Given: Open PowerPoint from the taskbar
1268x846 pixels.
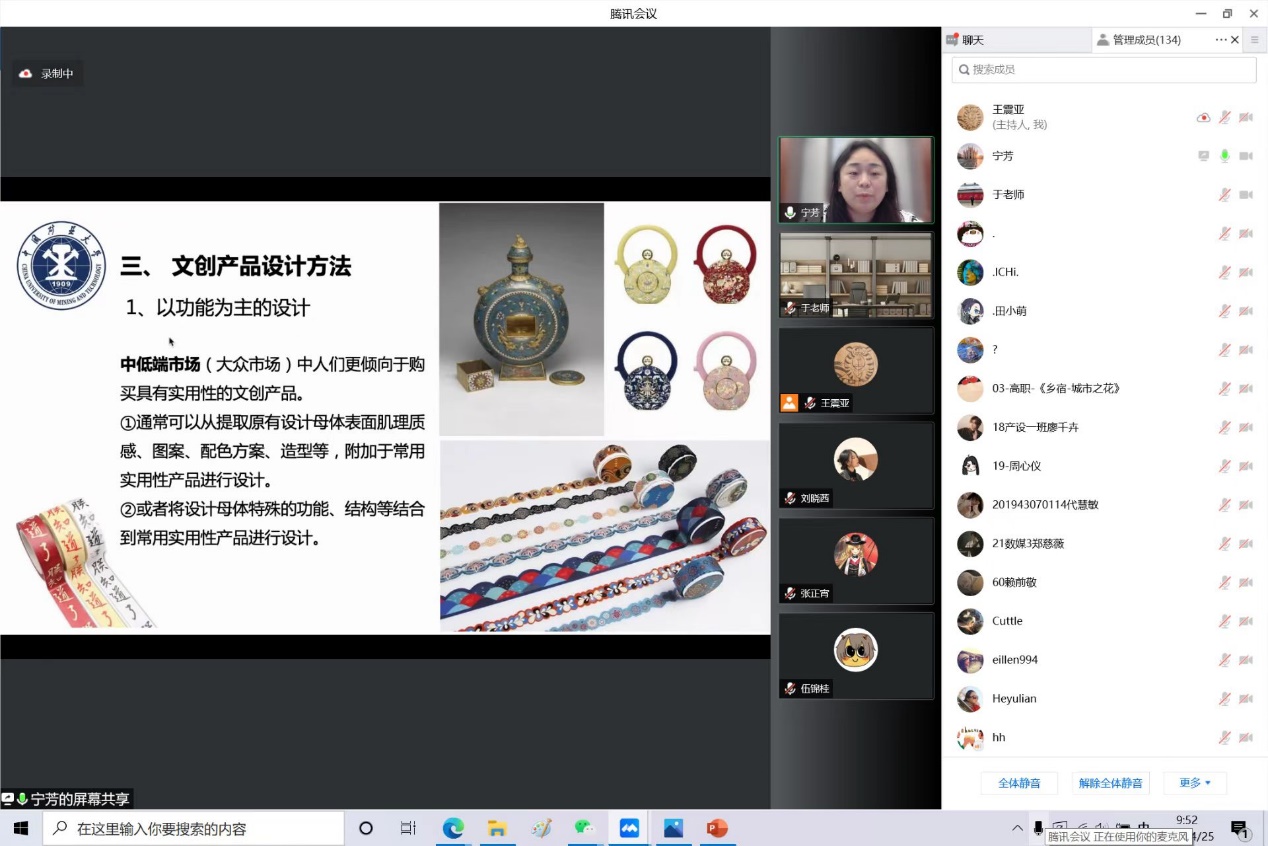Looking at the screenshot, I should point(717,828).
